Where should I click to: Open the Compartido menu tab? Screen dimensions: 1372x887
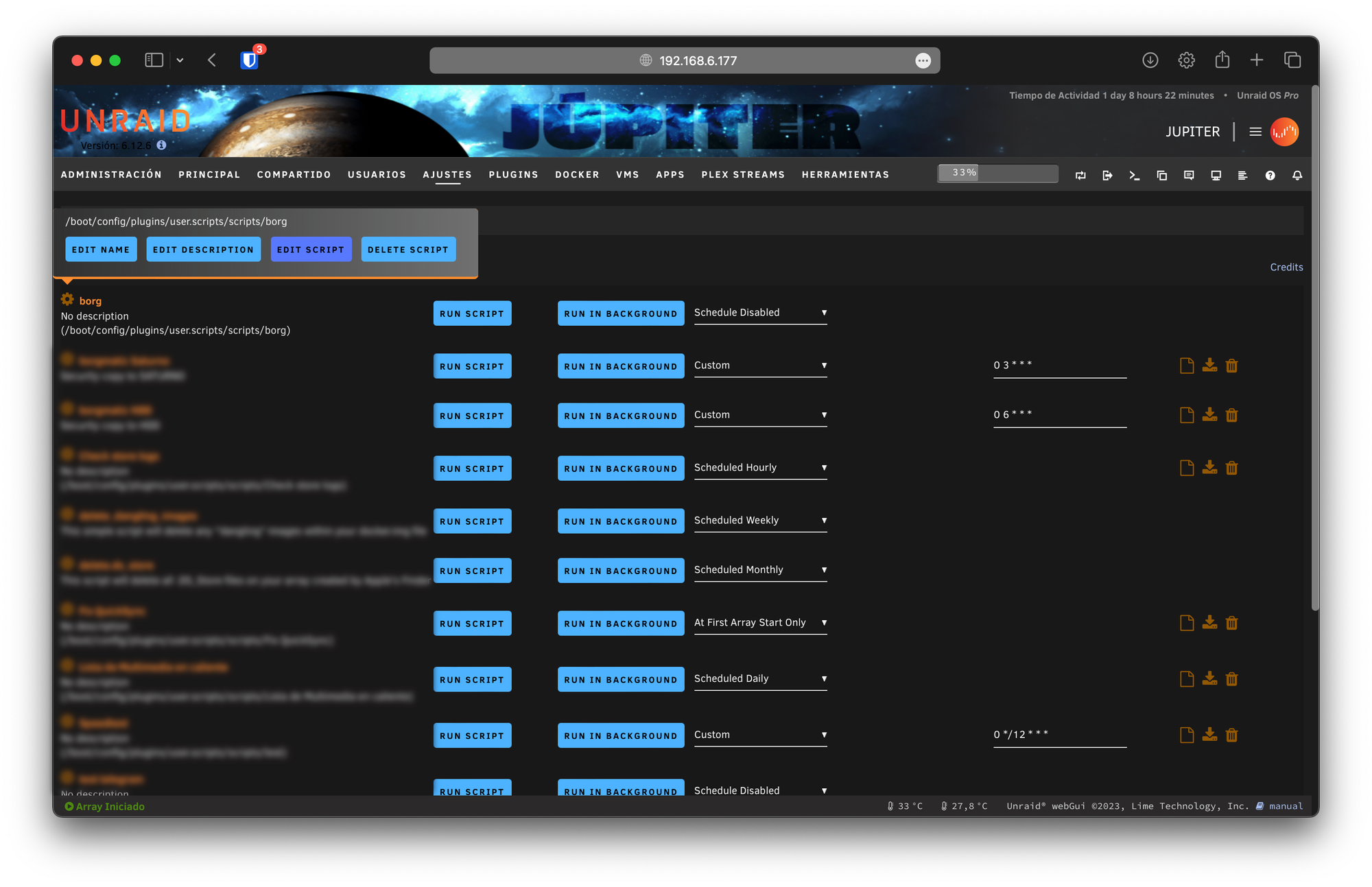tap(294, 175)
